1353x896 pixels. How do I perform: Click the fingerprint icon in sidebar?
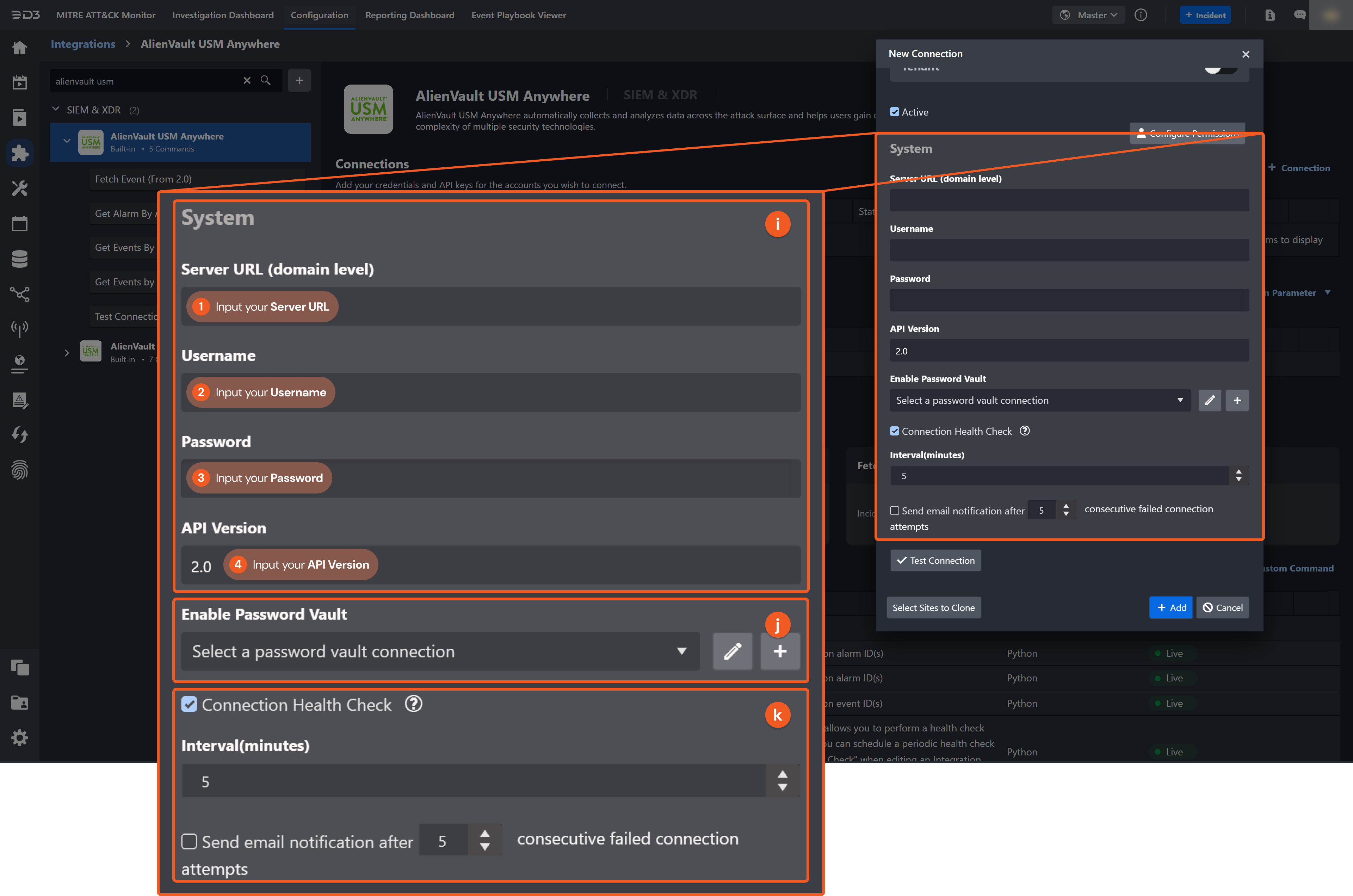pos(19,470)
